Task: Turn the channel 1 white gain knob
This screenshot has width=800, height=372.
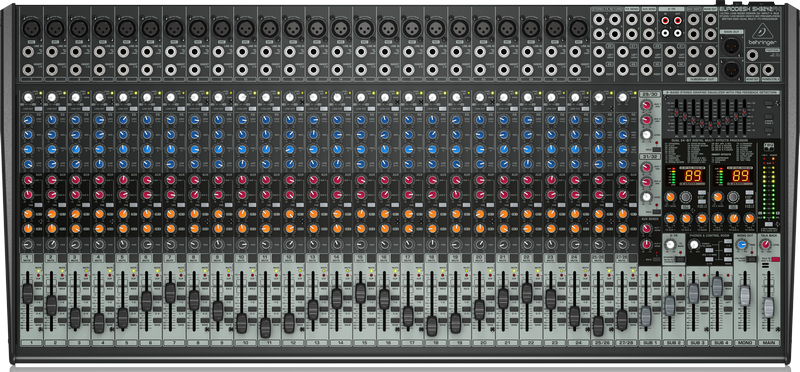Action: click(x=28, y=97)
